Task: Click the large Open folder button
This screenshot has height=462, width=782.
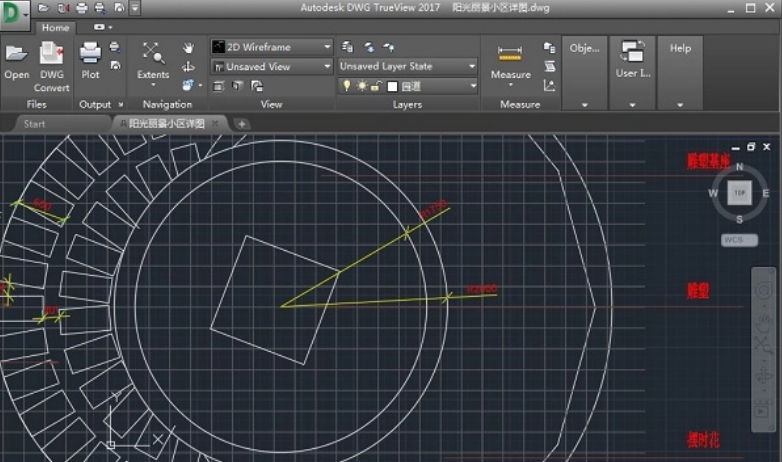Action: click(16, 61)
